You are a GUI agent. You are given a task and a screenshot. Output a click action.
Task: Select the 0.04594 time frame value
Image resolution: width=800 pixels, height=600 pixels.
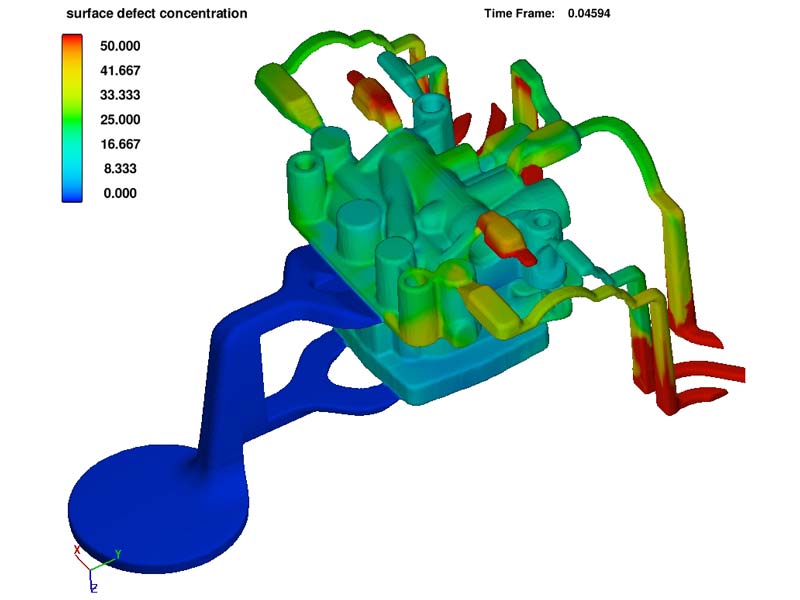point(590,14)
